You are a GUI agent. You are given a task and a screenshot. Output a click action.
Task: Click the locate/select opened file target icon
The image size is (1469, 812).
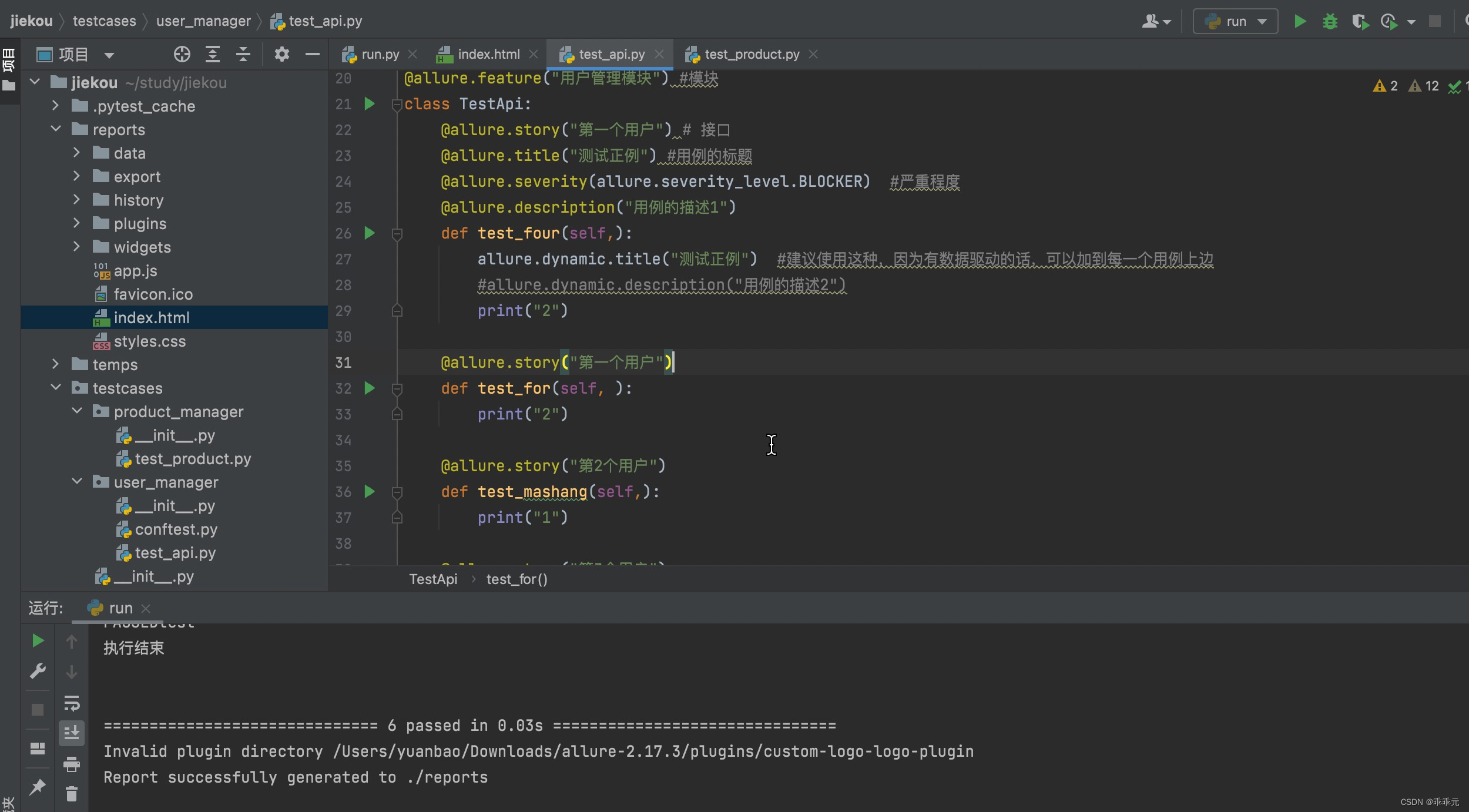(182, 55)
